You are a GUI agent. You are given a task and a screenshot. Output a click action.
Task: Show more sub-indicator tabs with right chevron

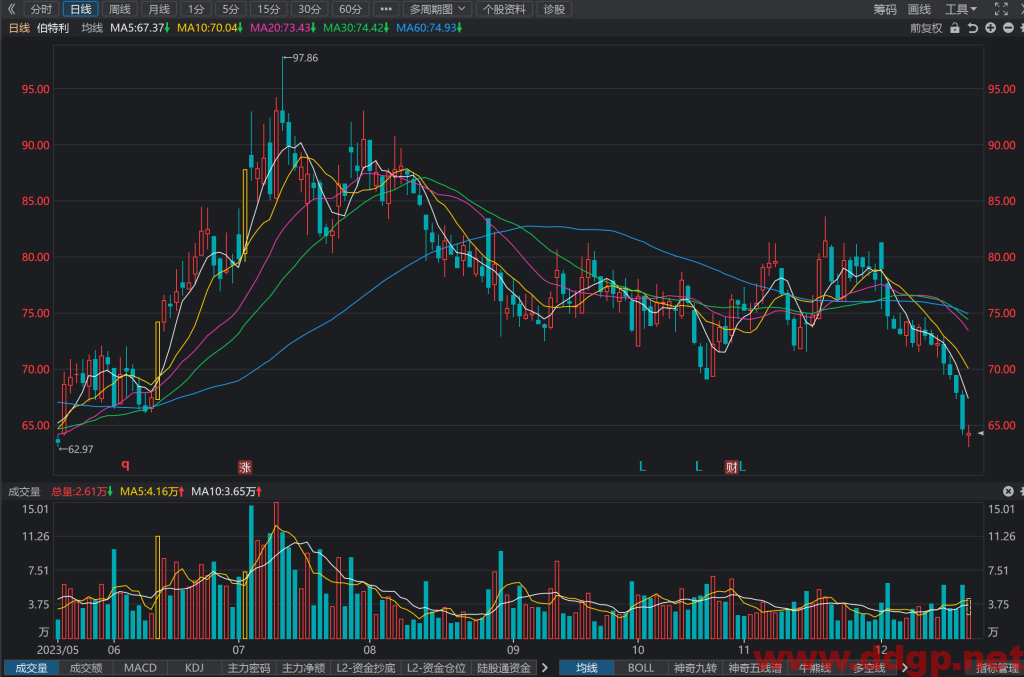tap(545, 668)
